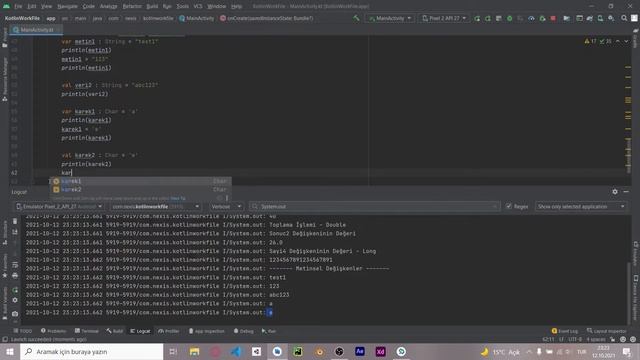Hide the Logcat panel with the minus icon
The image size is (640, 360).
(626, 191)
